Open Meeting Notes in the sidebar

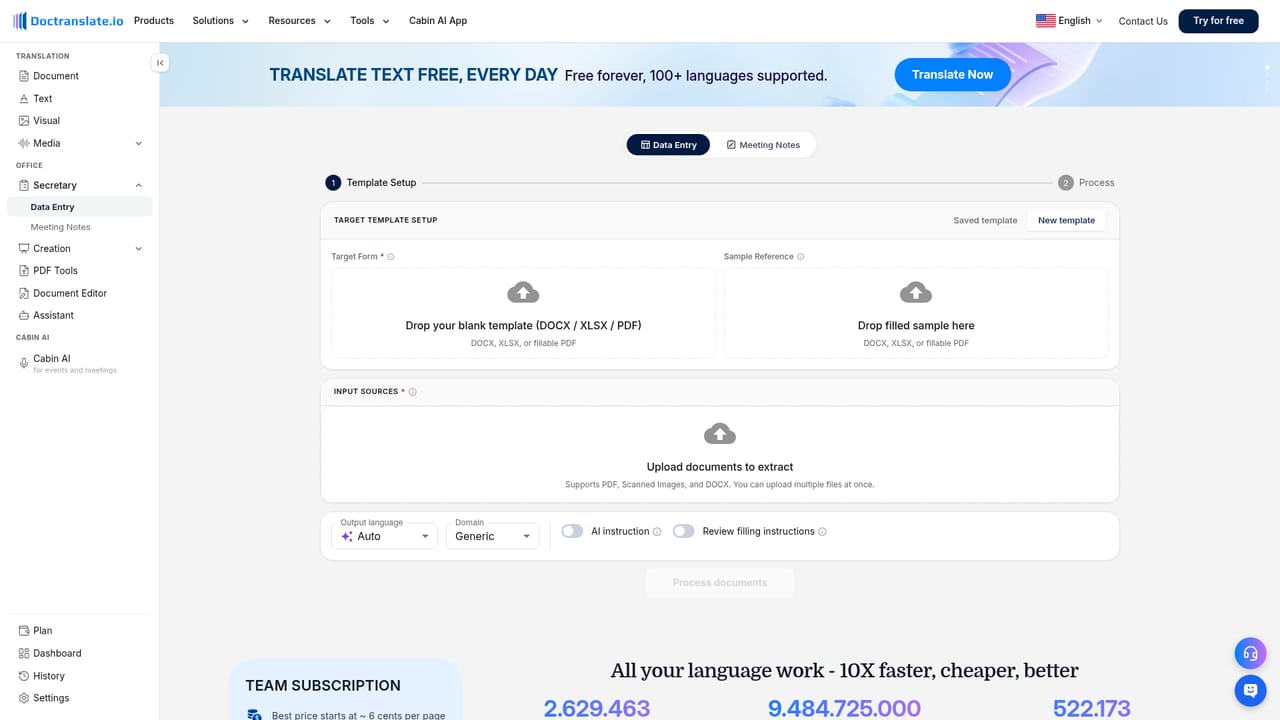click(61, 227)
